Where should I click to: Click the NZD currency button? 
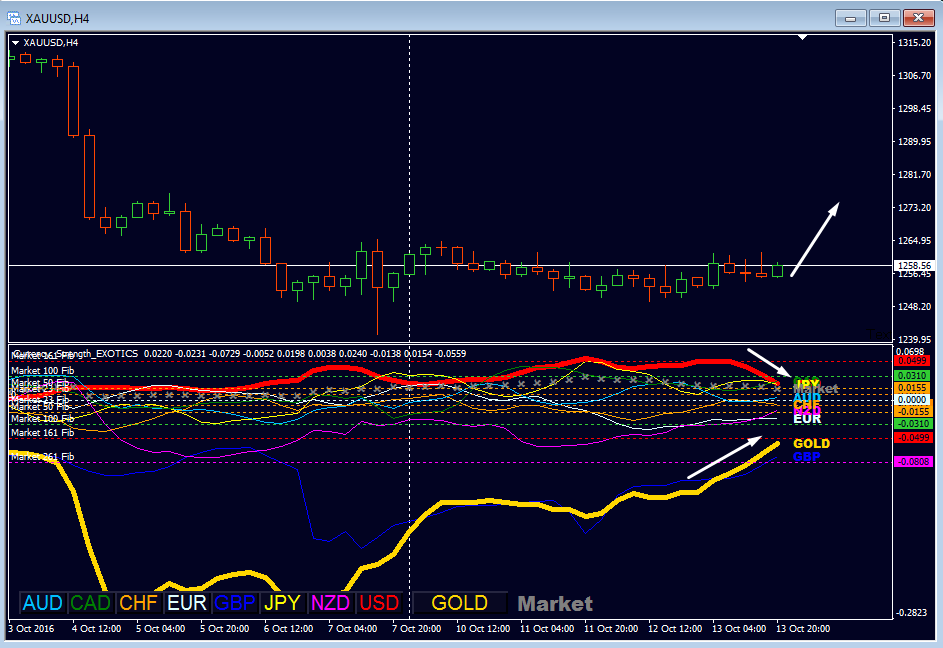(331, 603)
